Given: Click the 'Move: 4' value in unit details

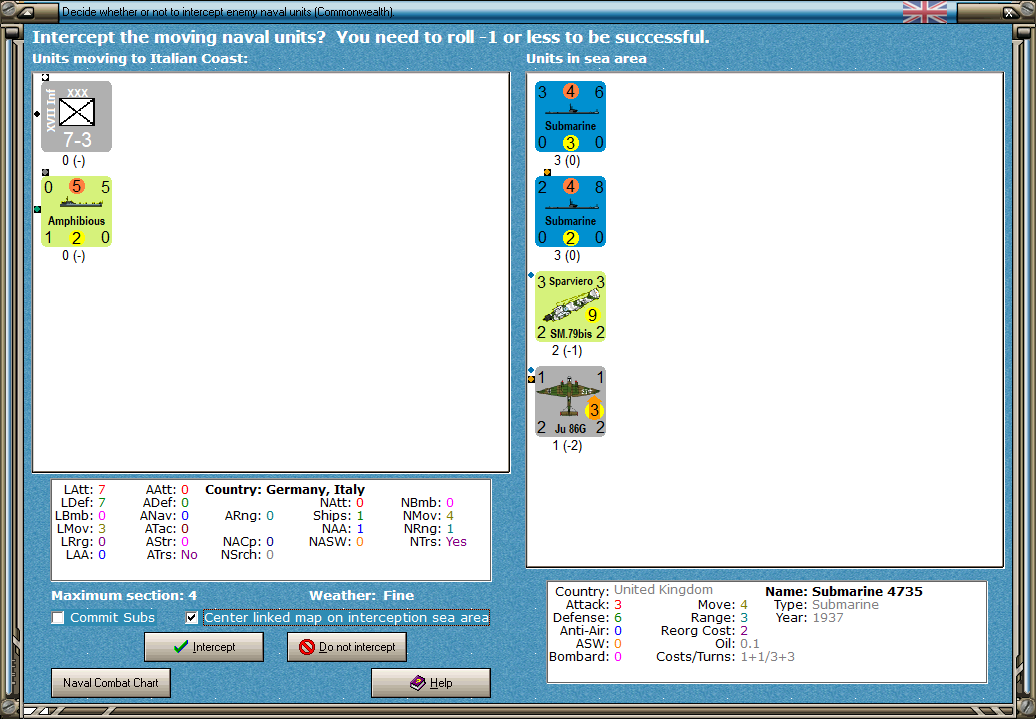Looking at the screenshot, I should (x=723, y=605).
